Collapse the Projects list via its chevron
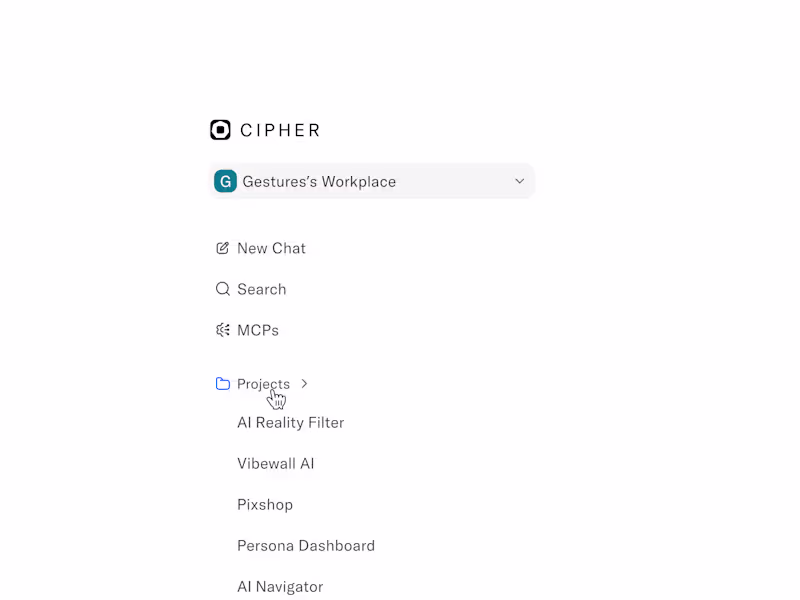The width and height of the screenshot is (800, 600). pos(304,383)
